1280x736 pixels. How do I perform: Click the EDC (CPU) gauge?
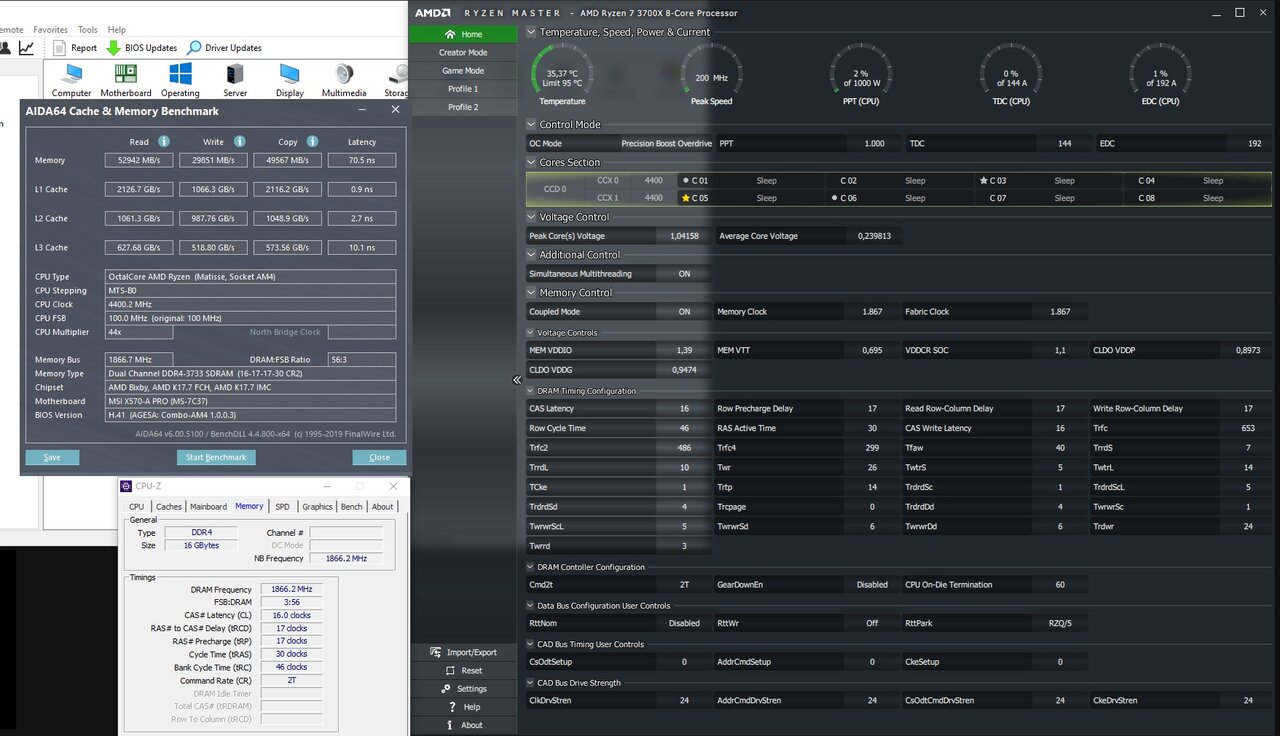pyautogui.click(x=1160, y=72)
